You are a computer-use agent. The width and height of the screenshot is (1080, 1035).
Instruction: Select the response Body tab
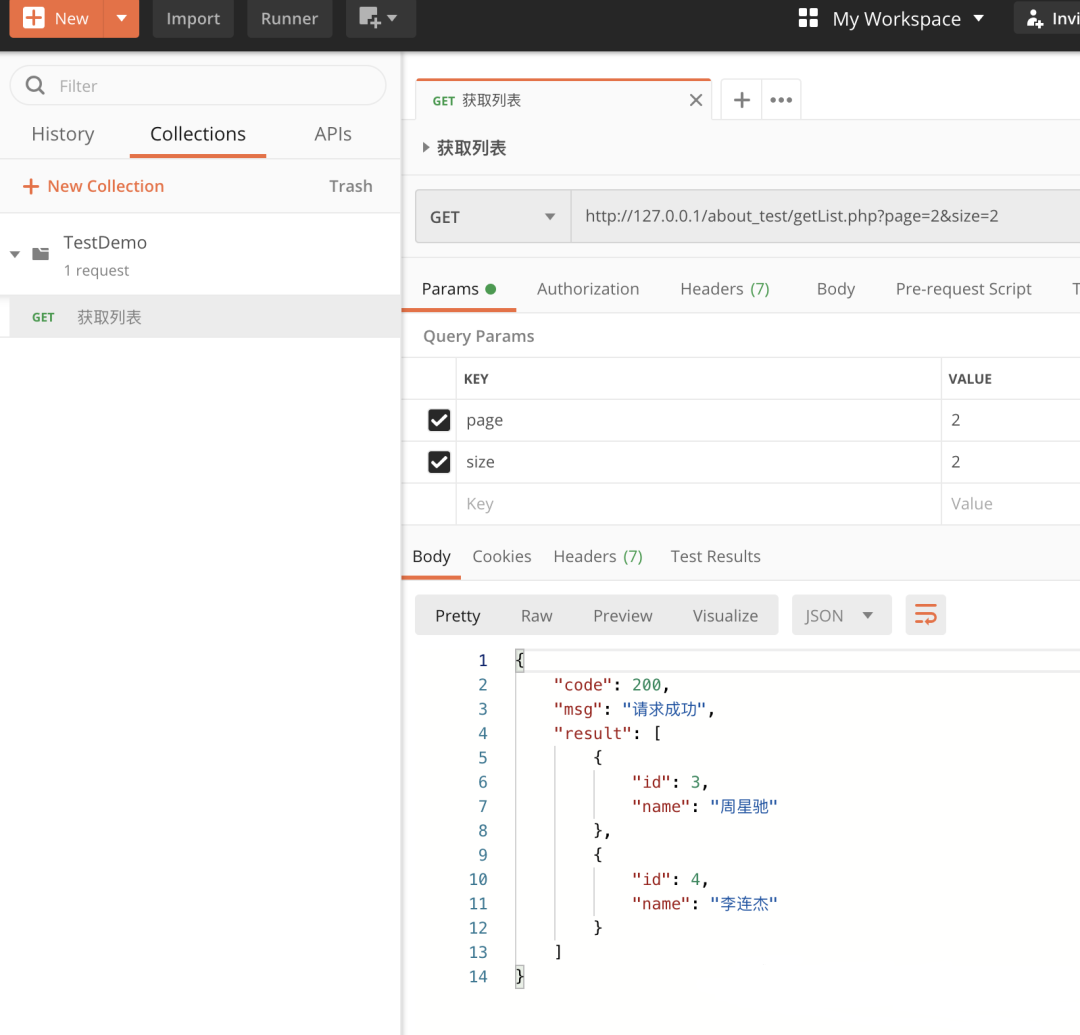pos(431,556)
